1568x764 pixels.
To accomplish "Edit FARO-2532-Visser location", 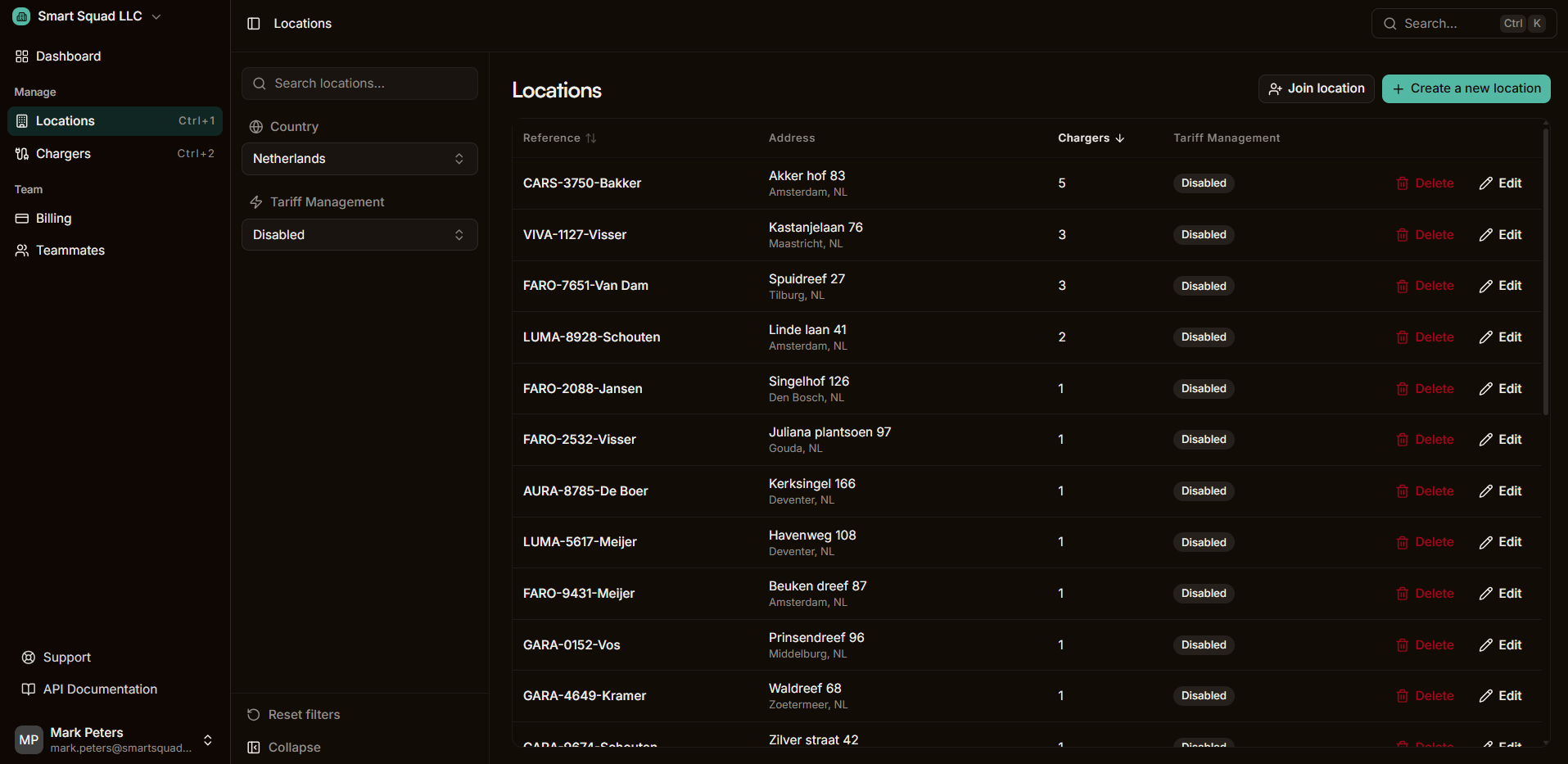I will 1500,440.
